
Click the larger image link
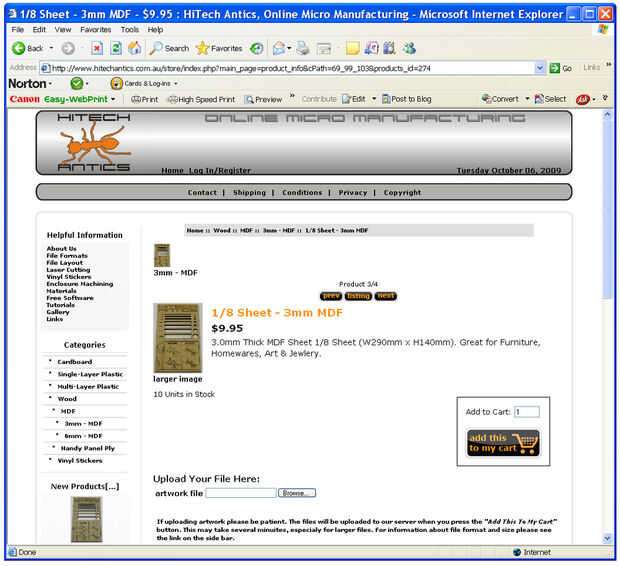point(178,379)
